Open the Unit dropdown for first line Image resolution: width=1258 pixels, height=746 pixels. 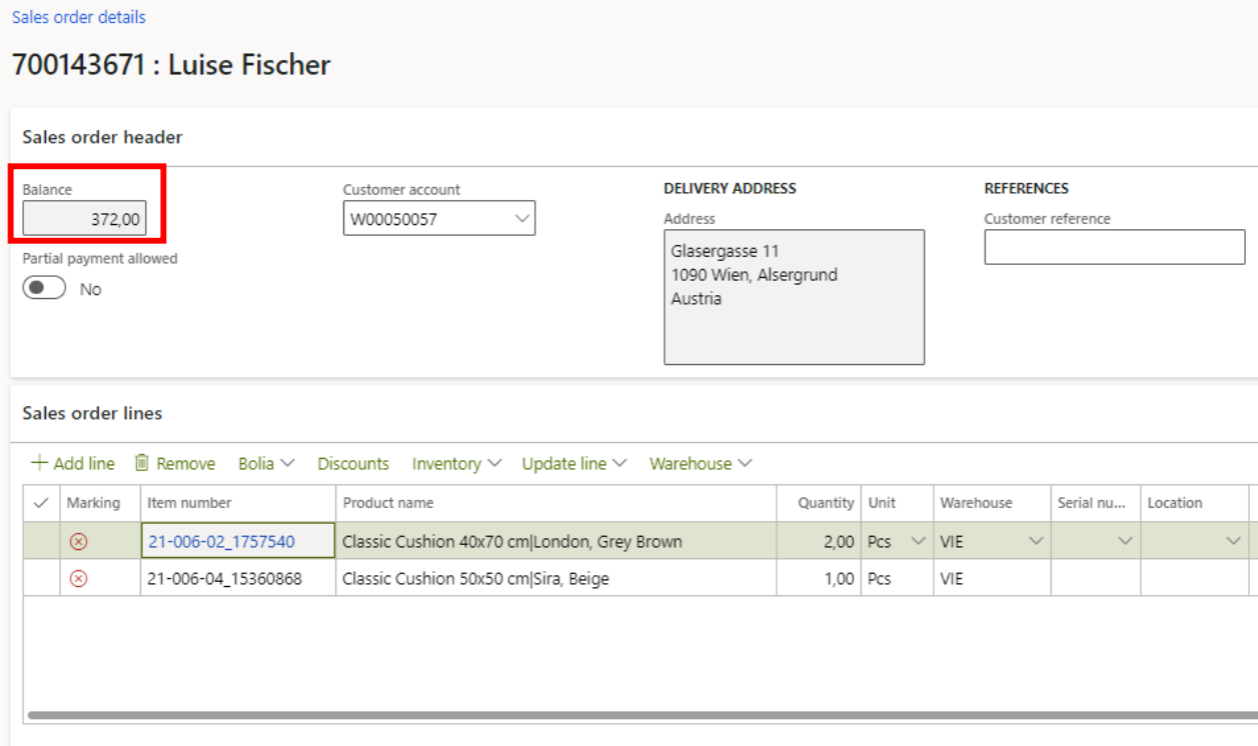pos(918,541)
